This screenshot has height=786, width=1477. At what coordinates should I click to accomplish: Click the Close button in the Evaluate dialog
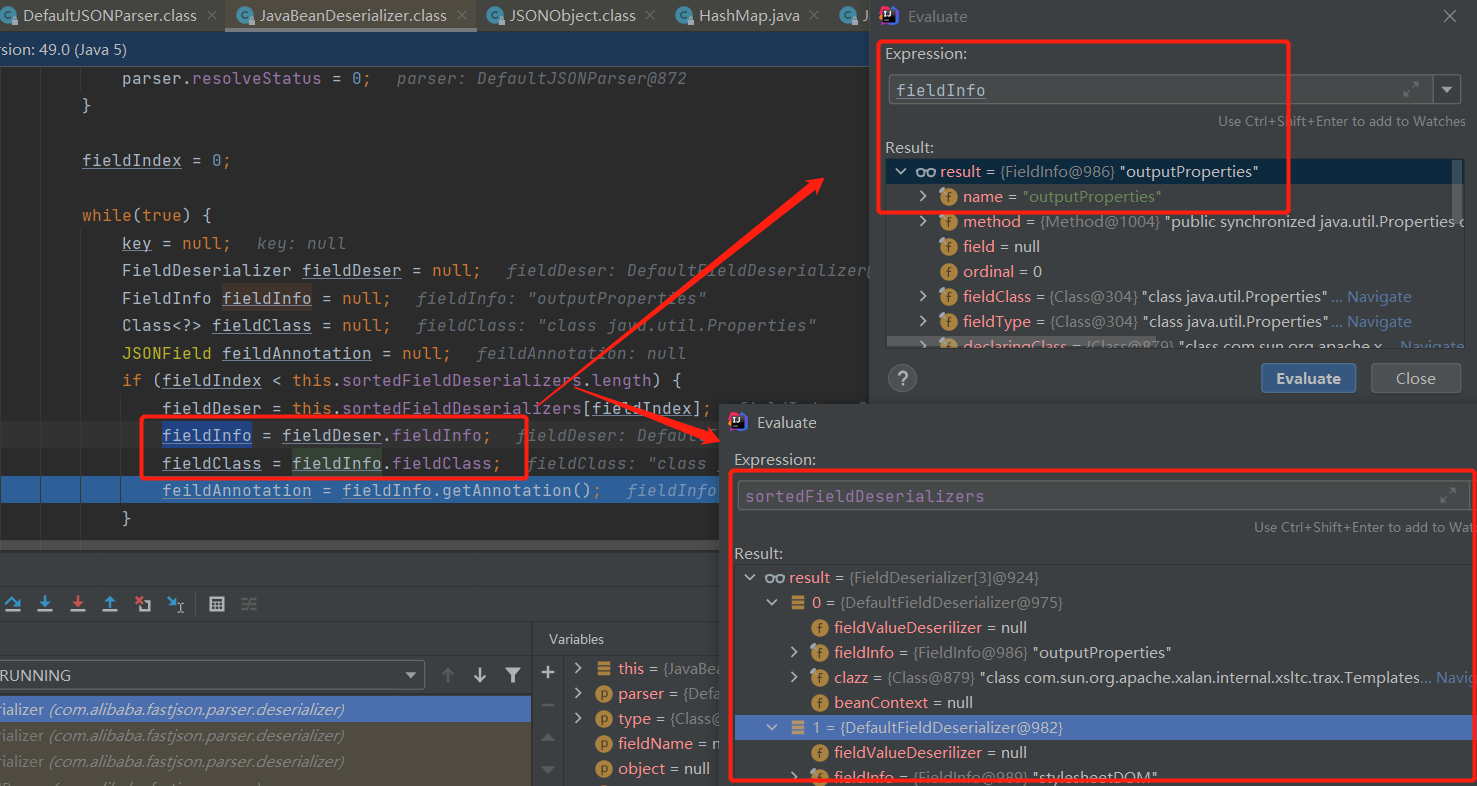click(x=1415, y=378)
